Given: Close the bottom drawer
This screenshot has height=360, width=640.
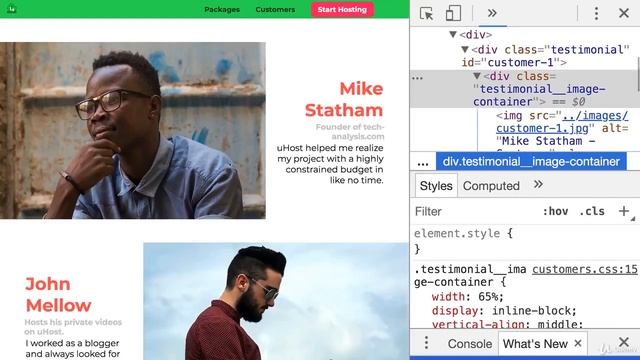Looking at the screenshot, I should pyautogui.click(x=624, y=342).
